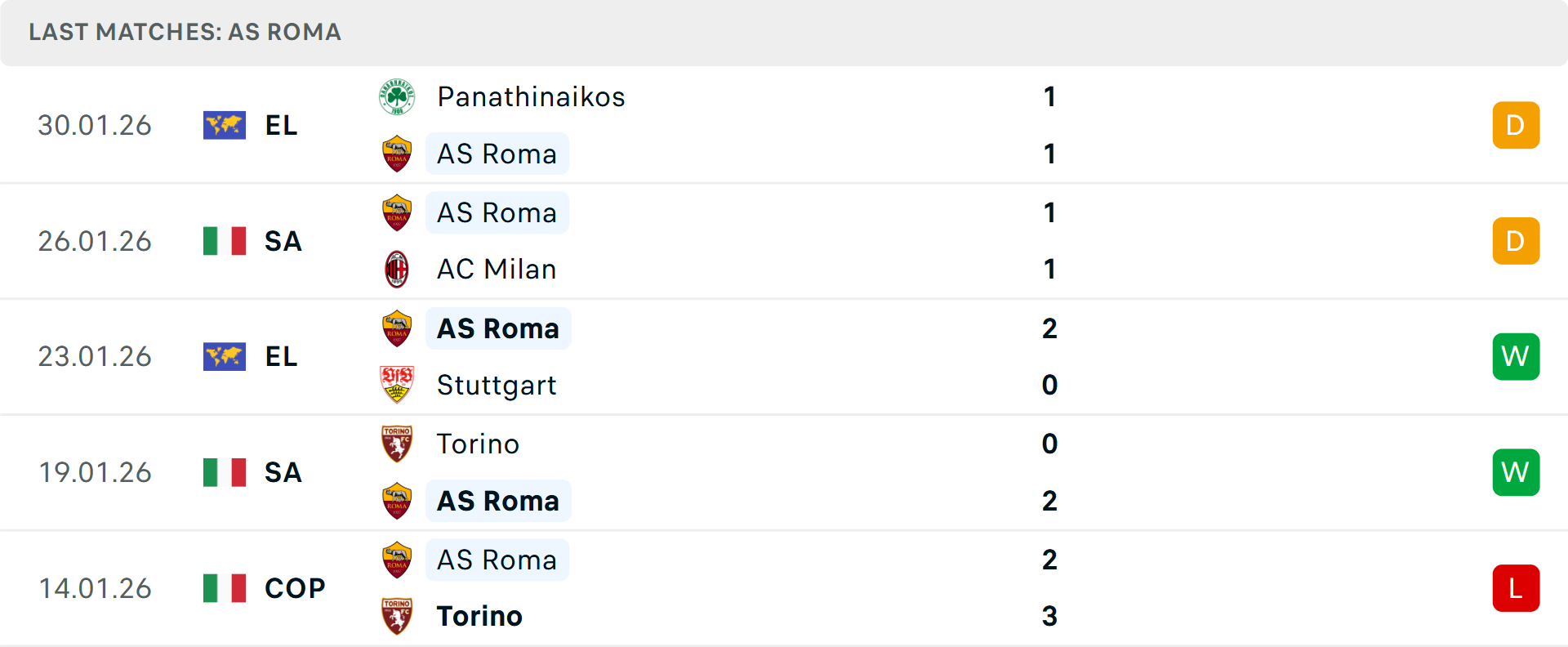Click the AS Roma crest beside AC Milan match
This screenshot has height=647, width=1568.
click(x=397, y=212)
